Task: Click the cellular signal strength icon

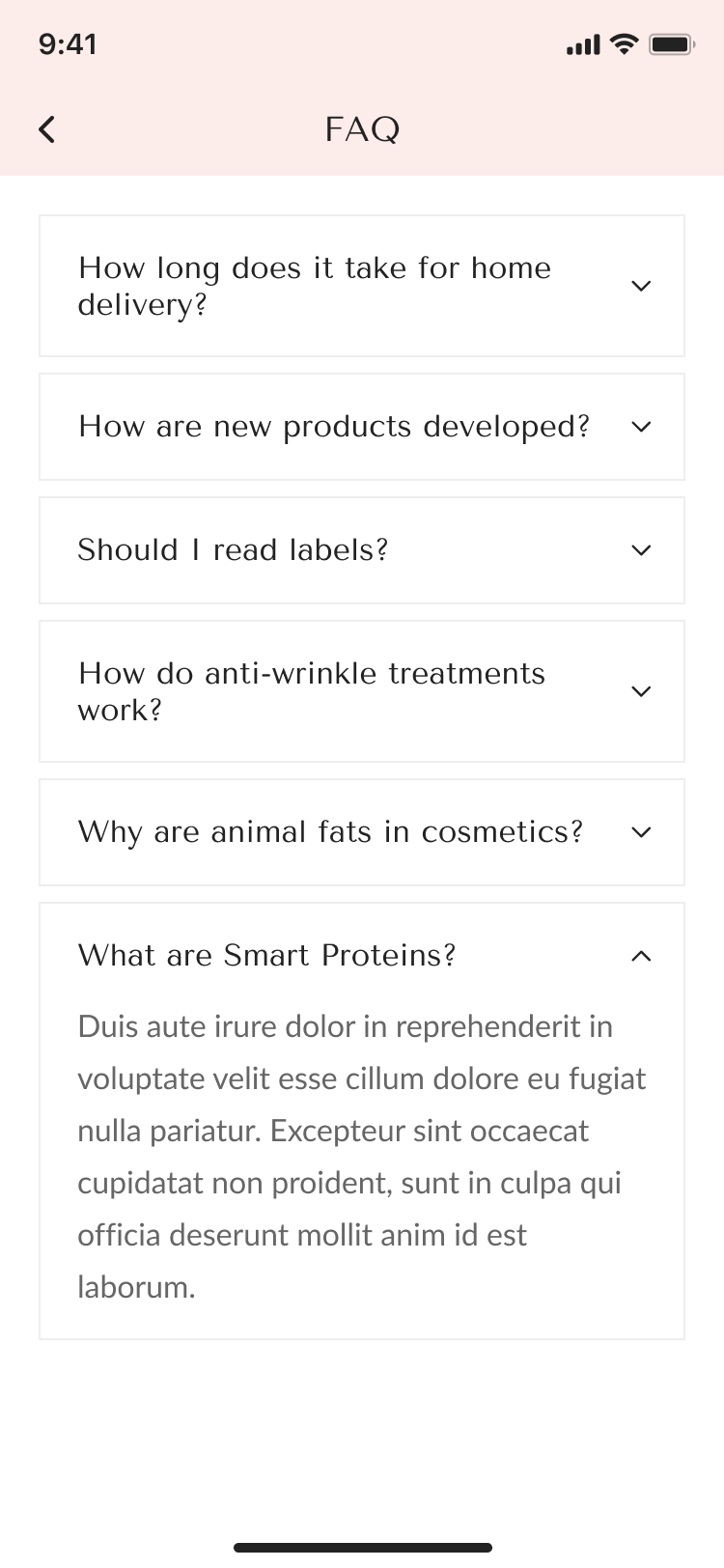Action: [583, 44]
